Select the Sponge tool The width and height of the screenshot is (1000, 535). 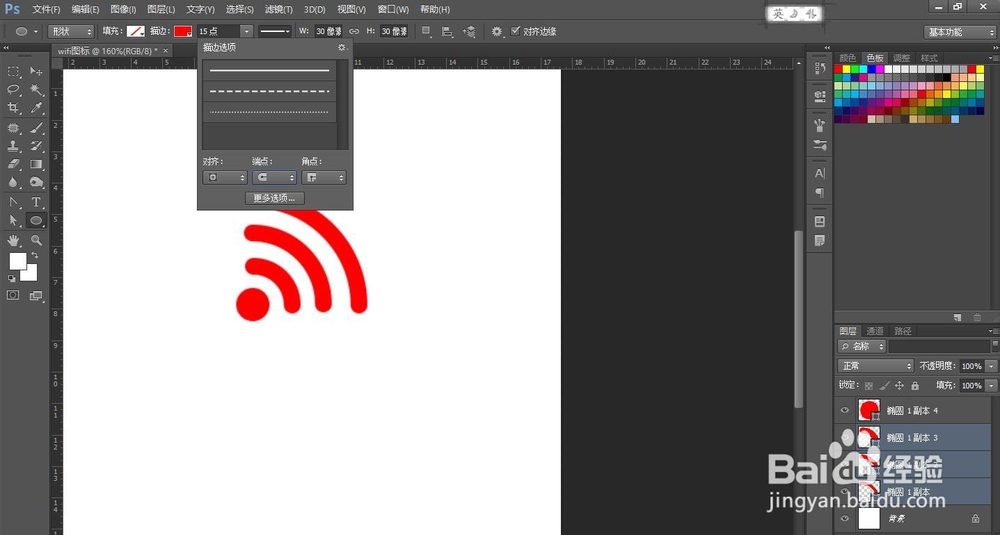tap(36, 183)
